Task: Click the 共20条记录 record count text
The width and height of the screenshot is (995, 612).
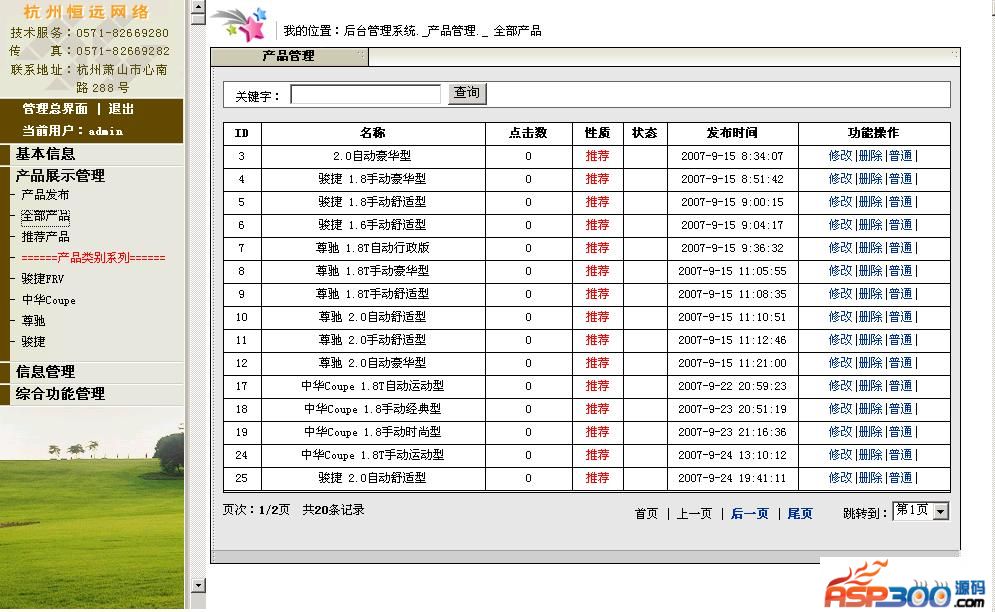Action: pos(333,510)
